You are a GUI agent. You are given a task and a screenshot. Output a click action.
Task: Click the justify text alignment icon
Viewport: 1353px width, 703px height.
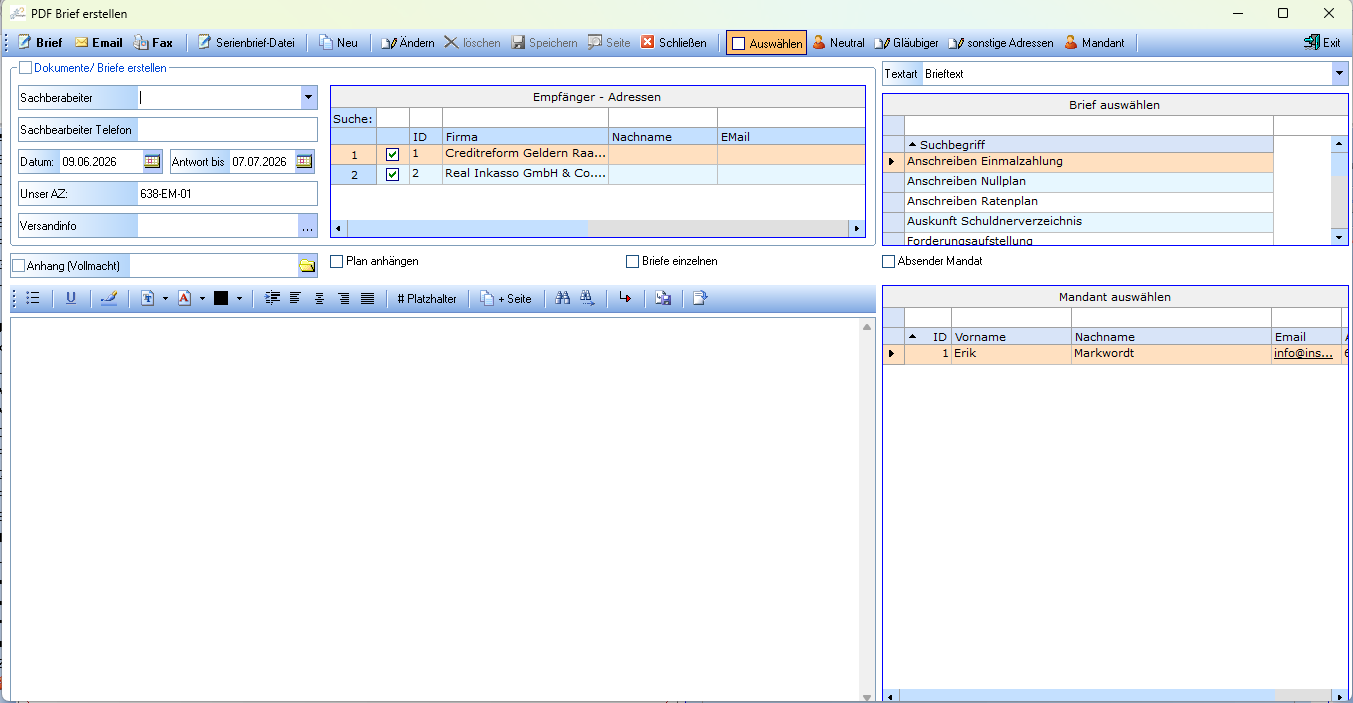[x=367, y=298]
